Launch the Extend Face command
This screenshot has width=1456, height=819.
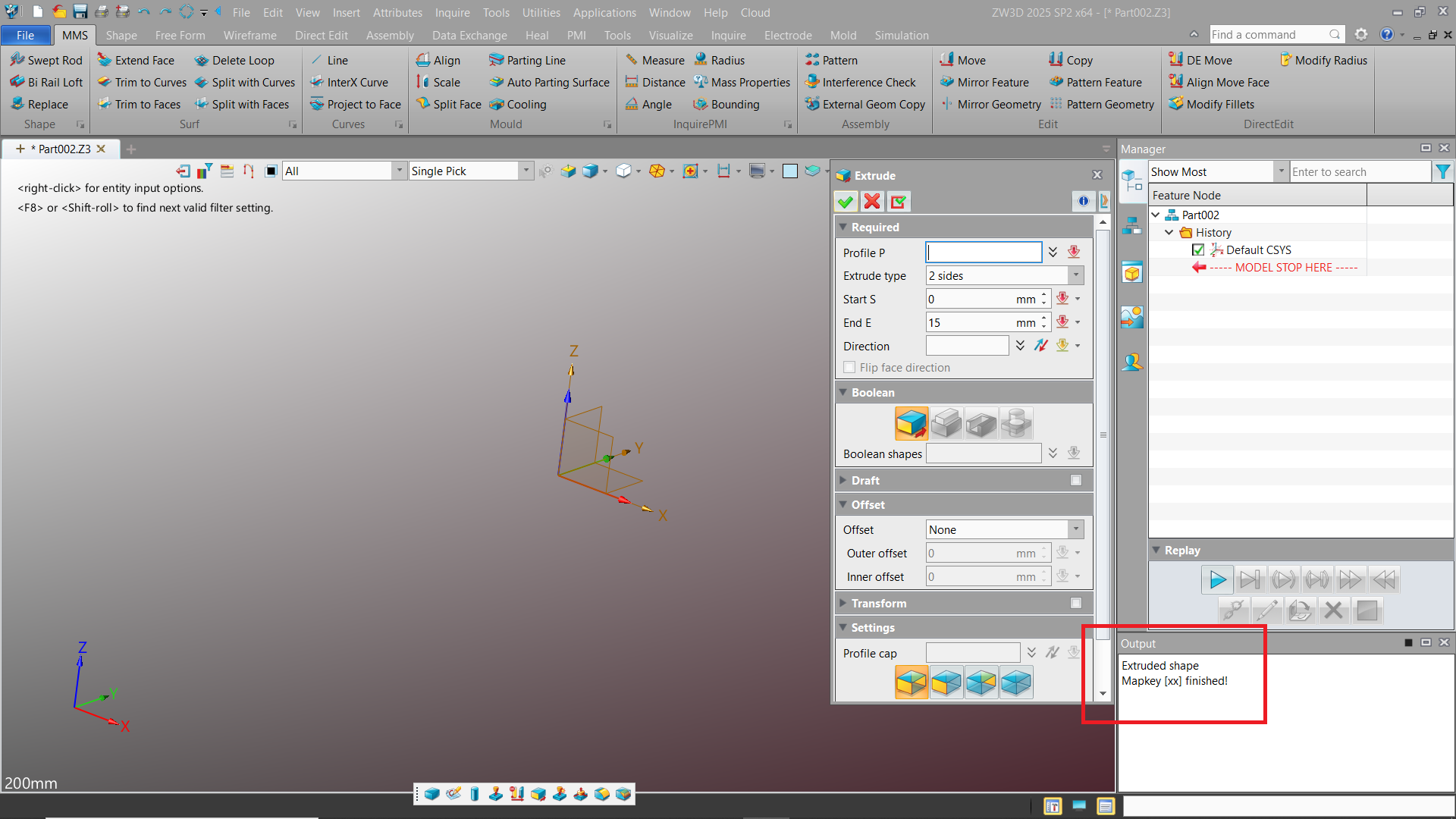click(136, 60)
